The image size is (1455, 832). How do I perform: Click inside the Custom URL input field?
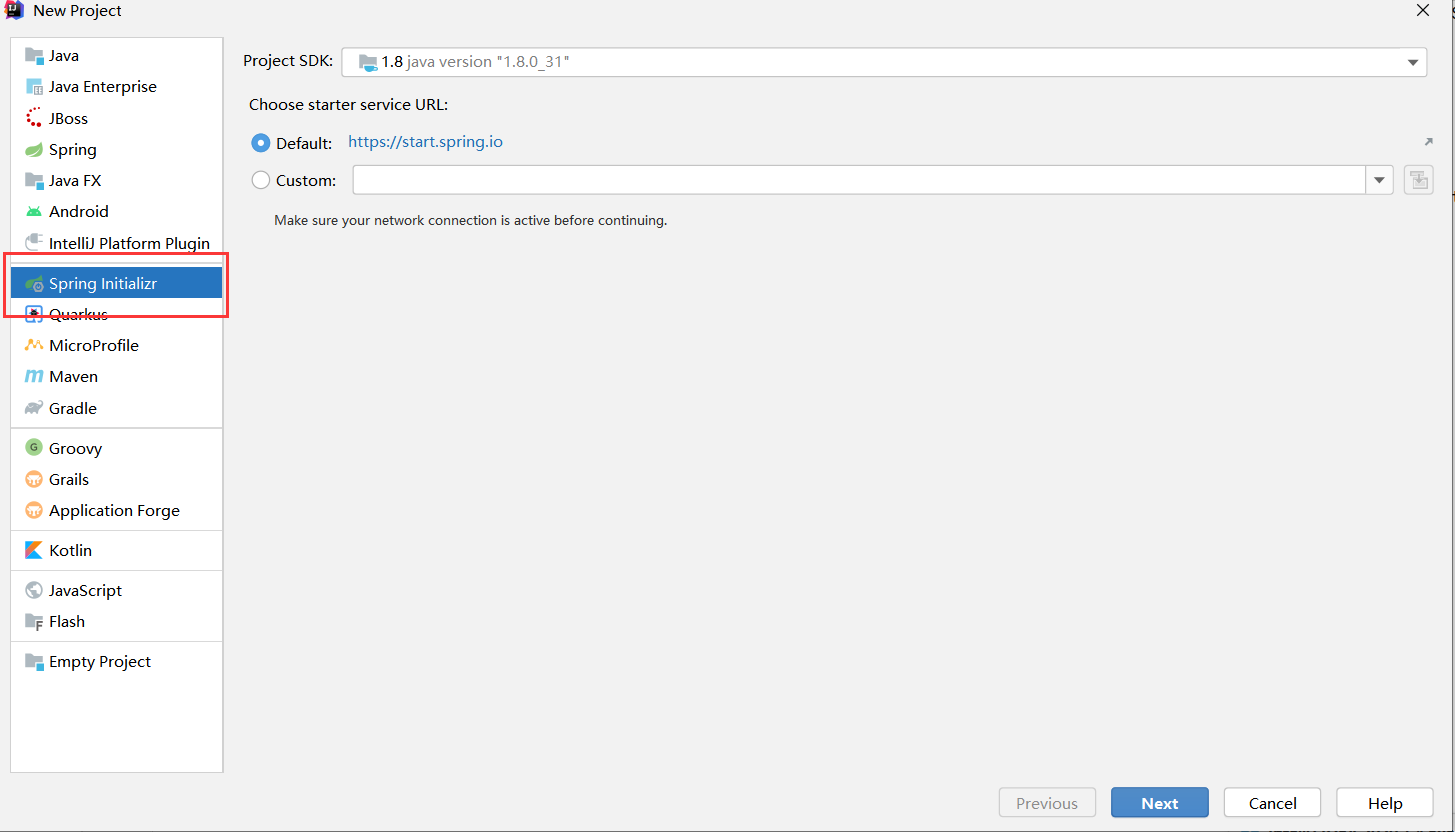point(859,180)
